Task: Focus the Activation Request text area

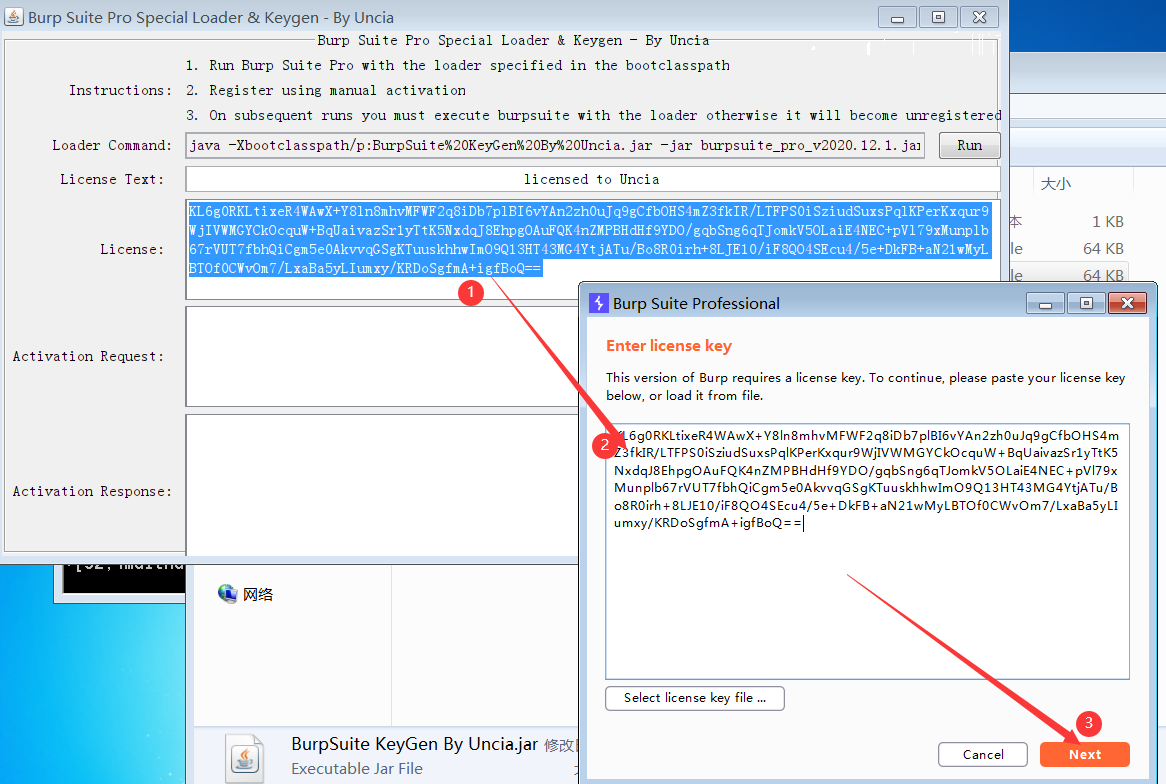Action: tap(382, 356)
